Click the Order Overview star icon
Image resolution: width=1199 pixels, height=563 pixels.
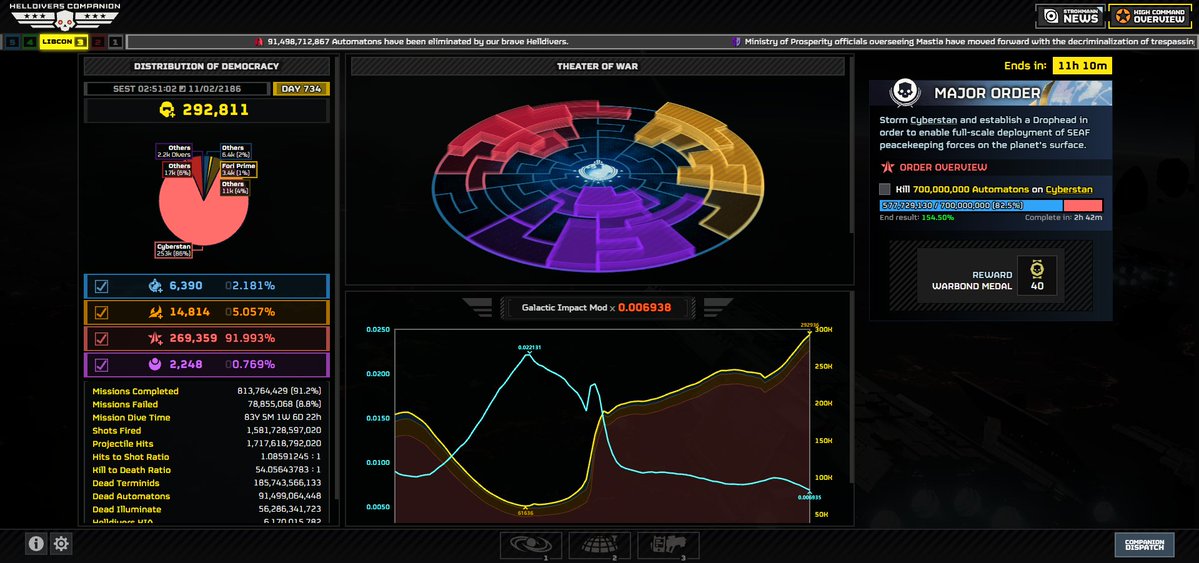pyautogui.click(x=887, y=167)
